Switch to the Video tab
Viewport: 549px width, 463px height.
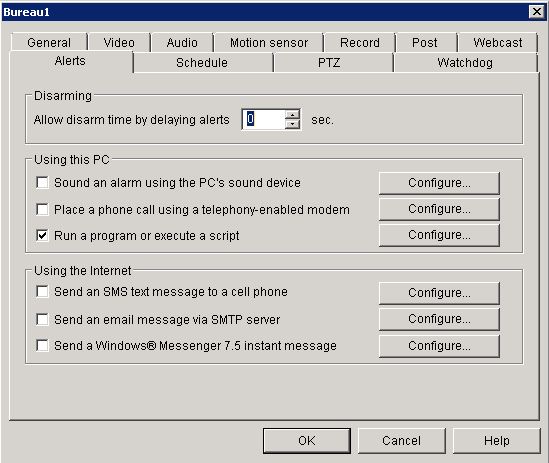click(119, 43)
